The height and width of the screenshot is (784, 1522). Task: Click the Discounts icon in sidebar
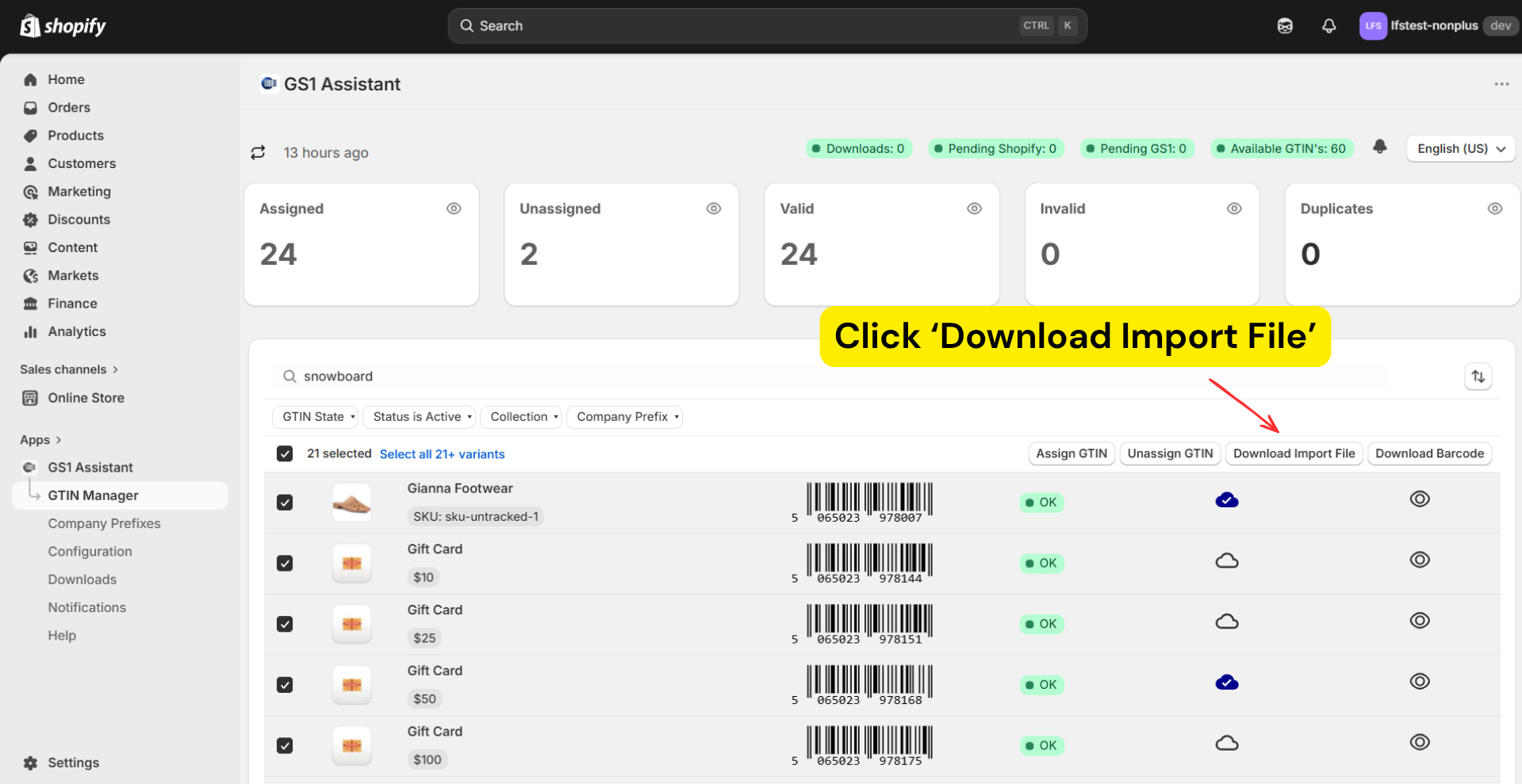pyautogui.click(x=30, y=220)
